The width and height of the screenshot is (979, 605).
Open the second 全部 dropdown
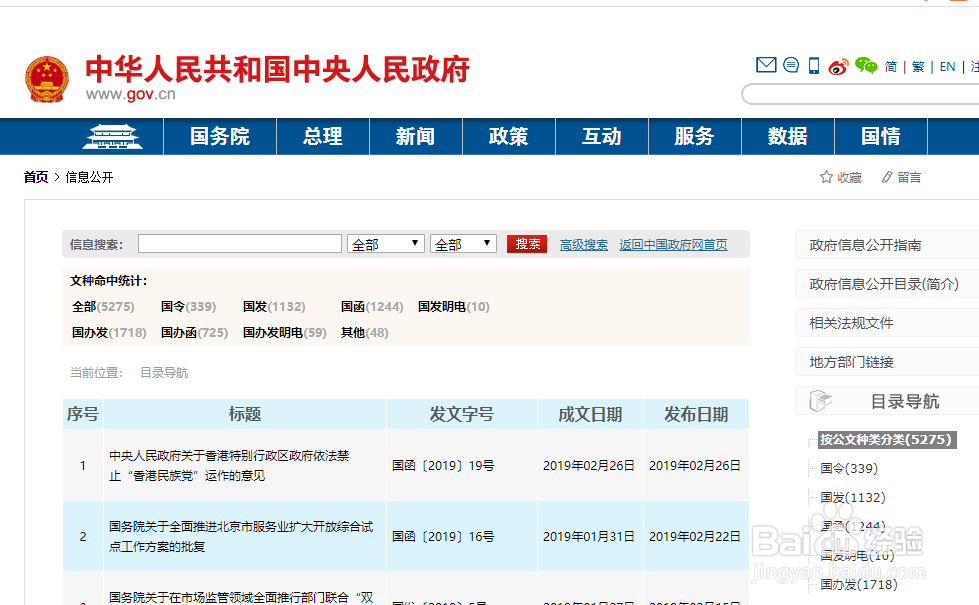tap(463, 243)
